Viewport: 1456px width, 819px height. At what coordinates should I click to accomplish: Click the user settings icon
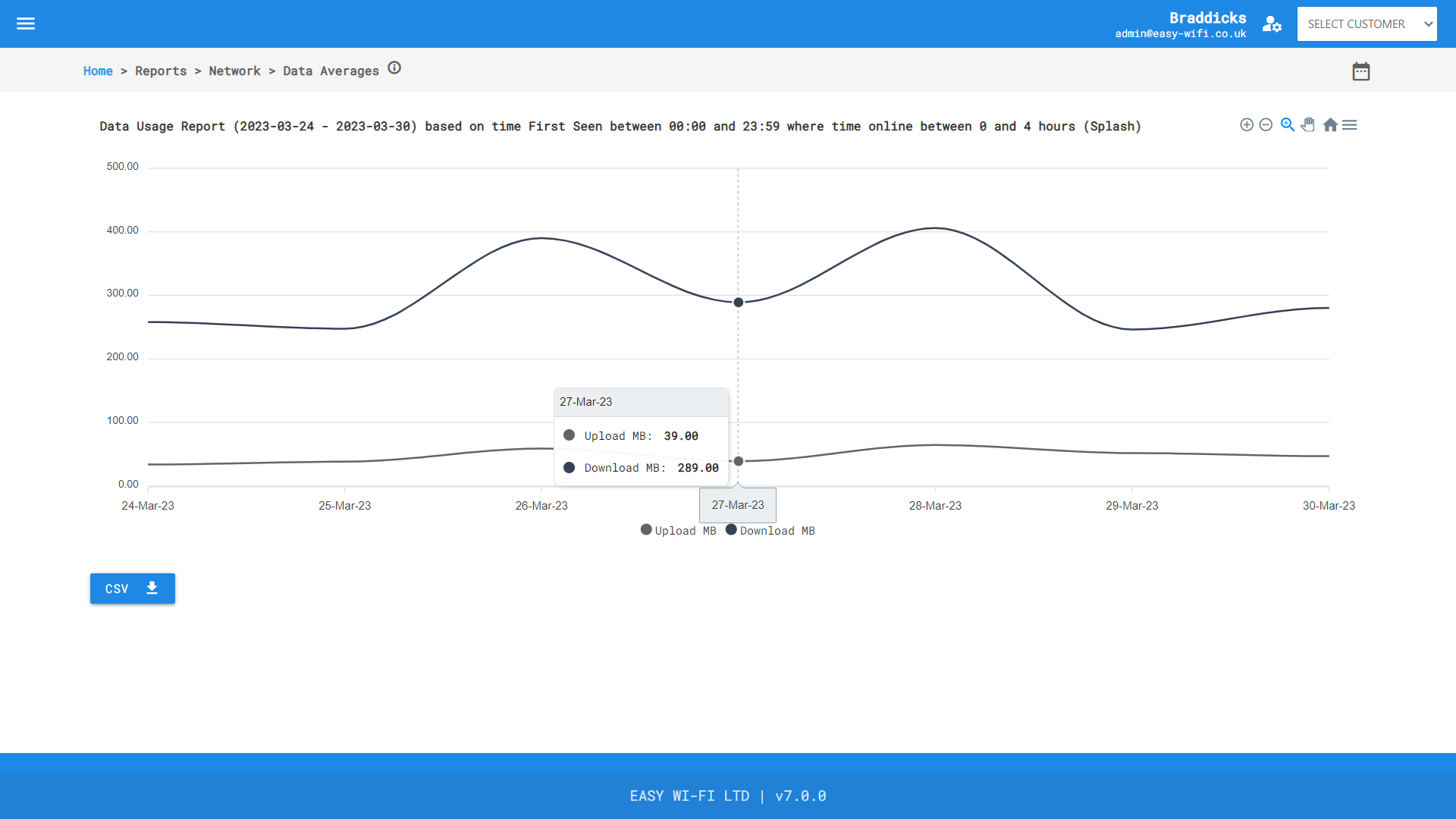point(1272,24)
